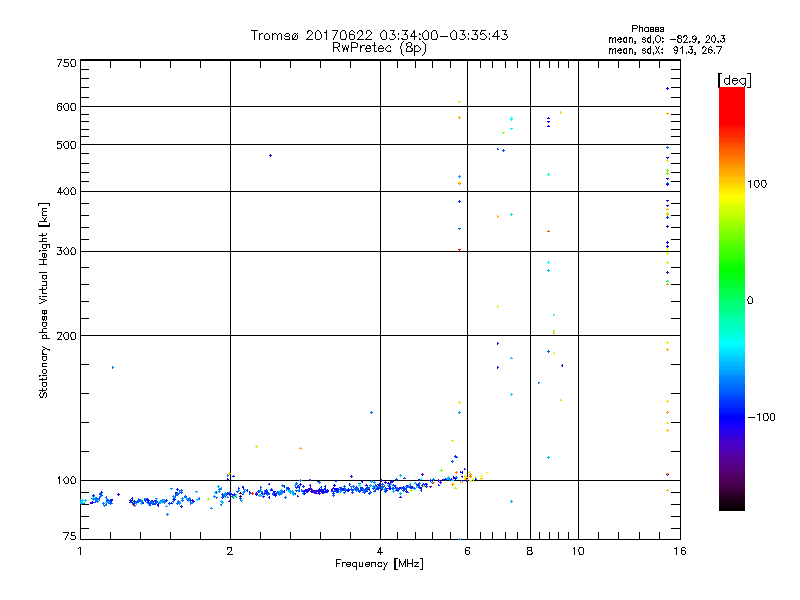Click the [deg] color bar unit label
This screenshot has width=800, height=600.
click(x=734, y=80)
